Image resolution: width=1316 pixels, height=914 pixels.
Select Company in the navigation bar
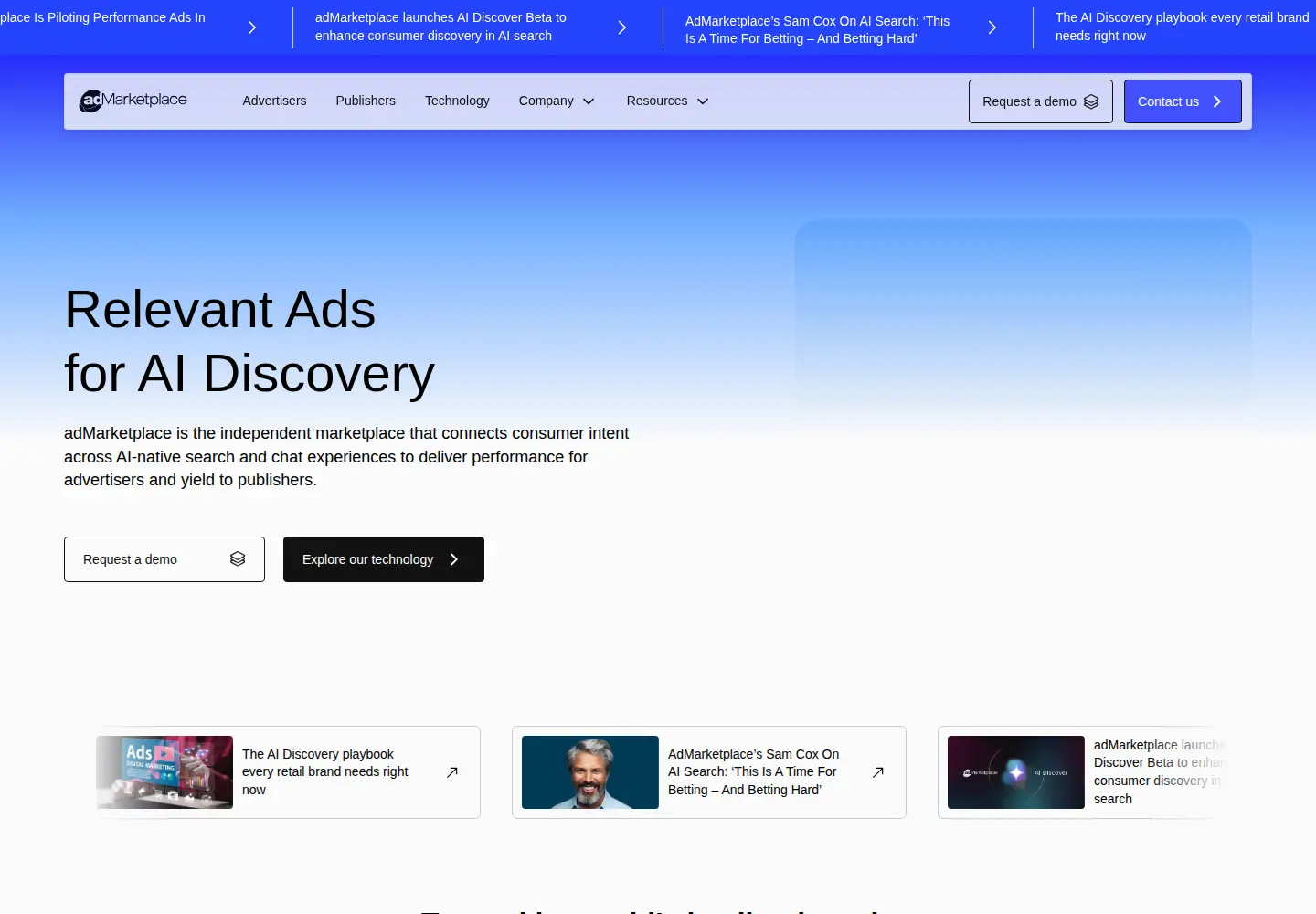(x=547, y=101)
